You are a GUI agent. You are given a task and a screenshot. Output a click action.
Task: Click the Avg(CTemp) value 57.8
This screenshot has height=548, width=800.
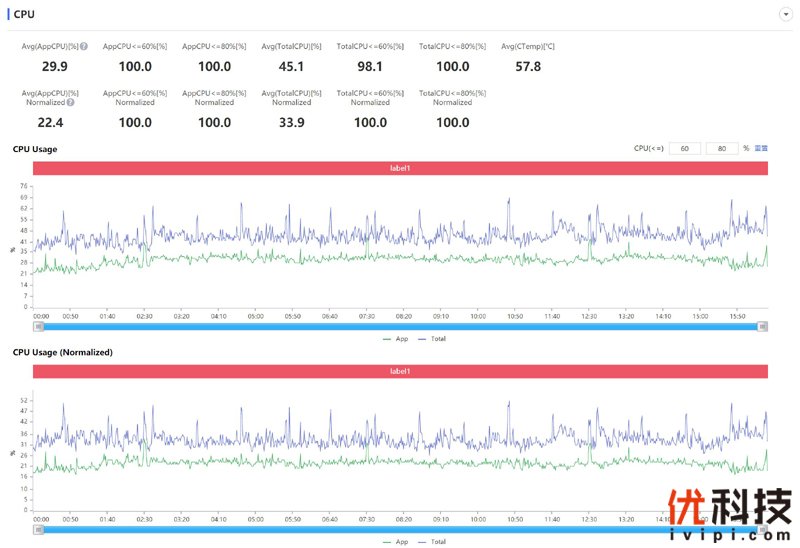click(x=527, y=67)
